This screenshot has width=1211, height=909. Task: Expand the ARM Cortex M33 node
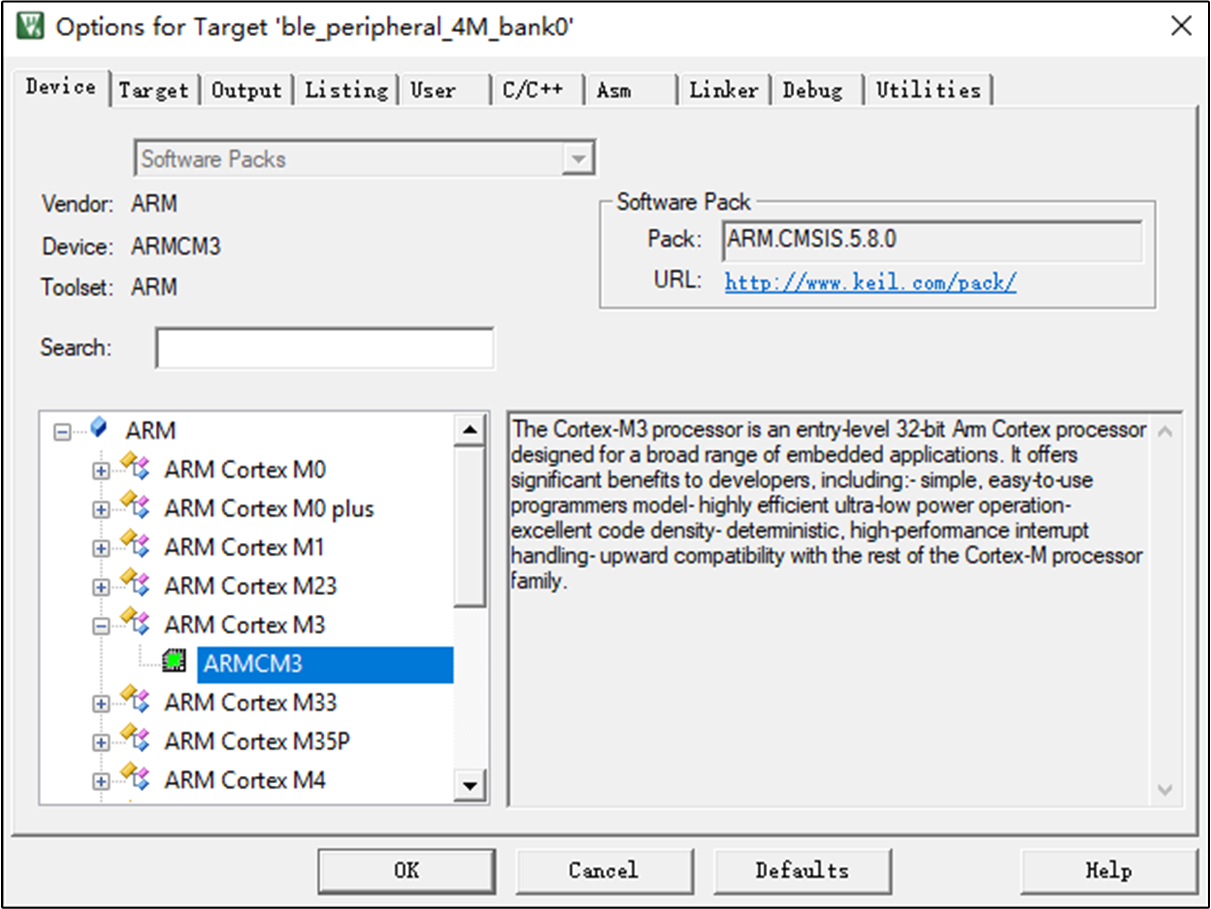101,704
